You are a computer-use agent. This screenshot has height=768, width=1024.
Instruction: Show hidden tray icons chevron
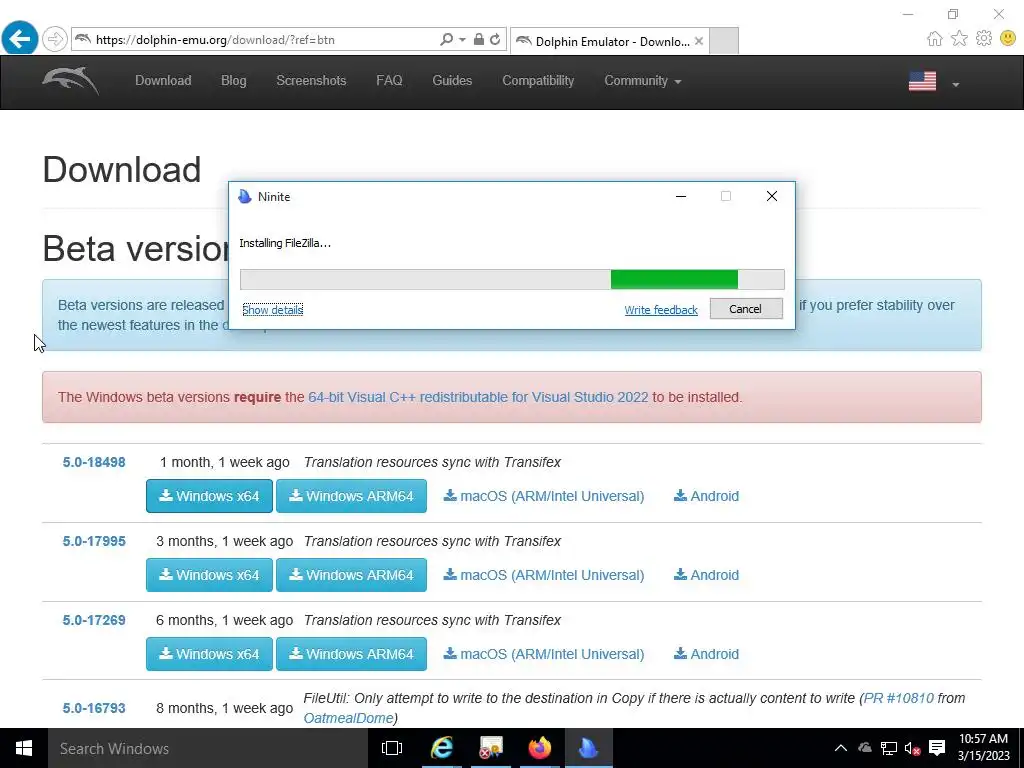(x=841, y=748)
